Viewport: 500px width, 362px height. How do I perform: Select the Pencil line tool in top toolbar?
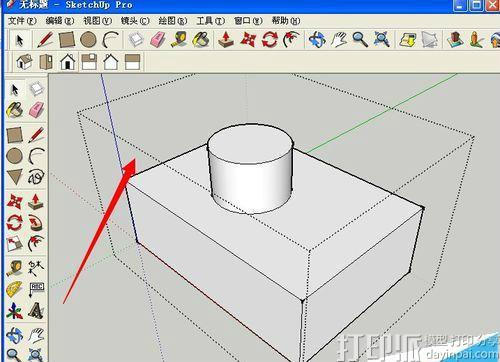pos(45,39)
